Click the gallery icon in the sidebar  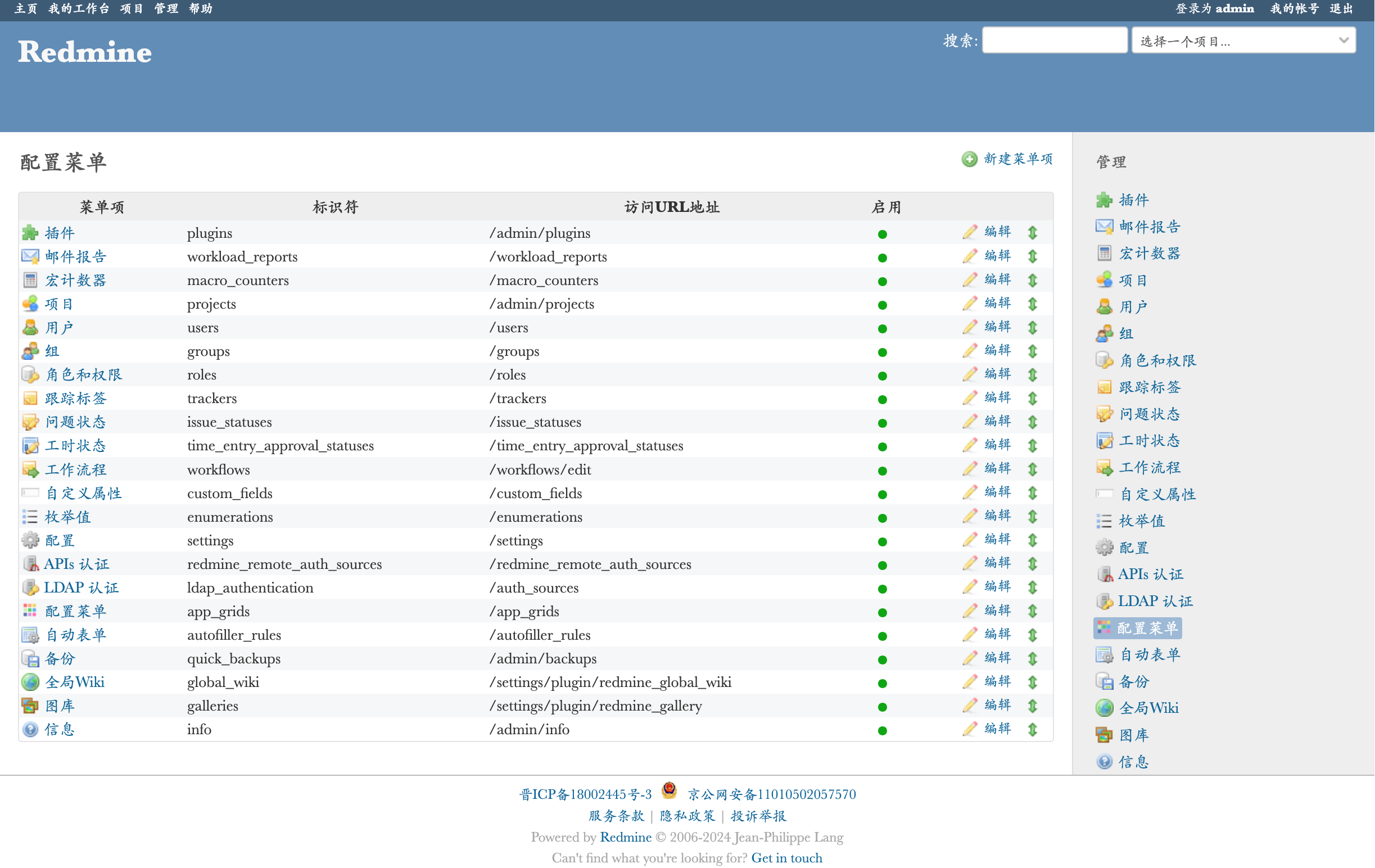pos(1104,735)
